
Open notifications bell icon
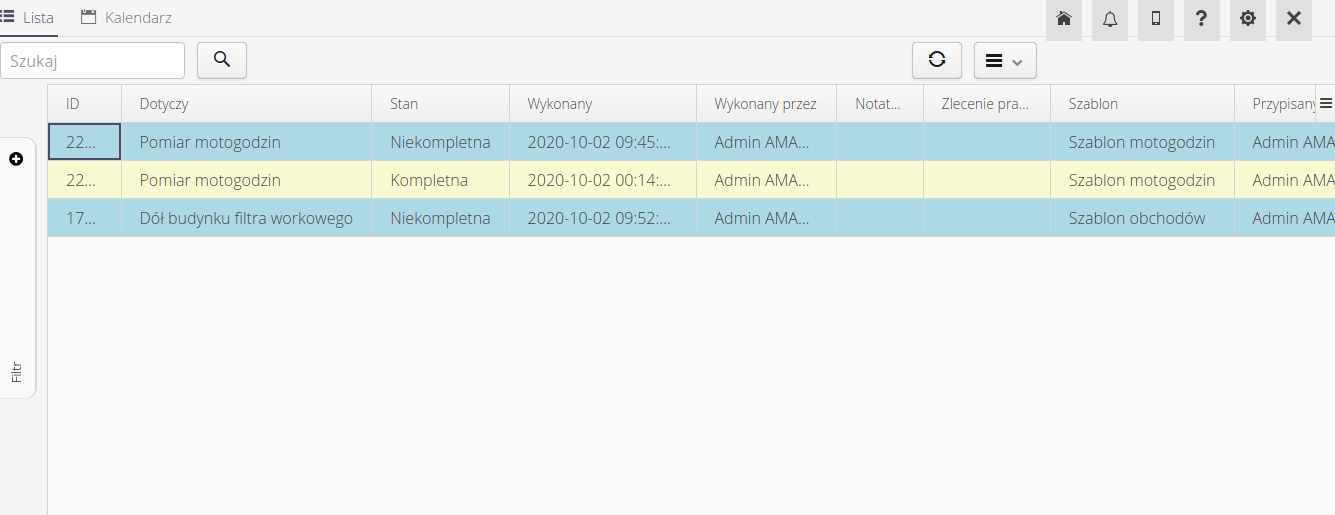1109,19
